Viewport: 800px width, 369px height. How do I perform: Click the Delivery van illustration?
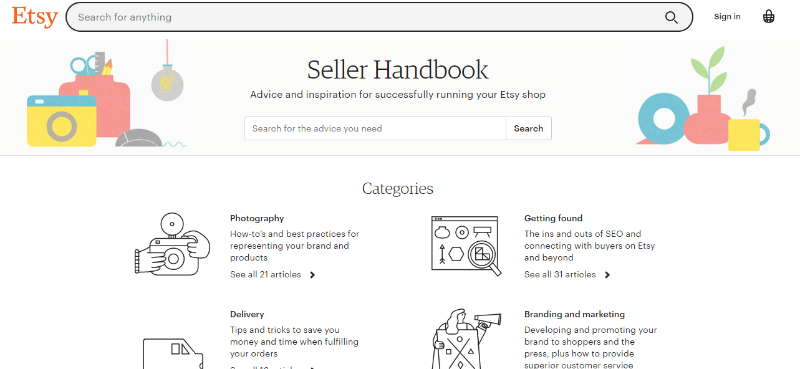172,353
